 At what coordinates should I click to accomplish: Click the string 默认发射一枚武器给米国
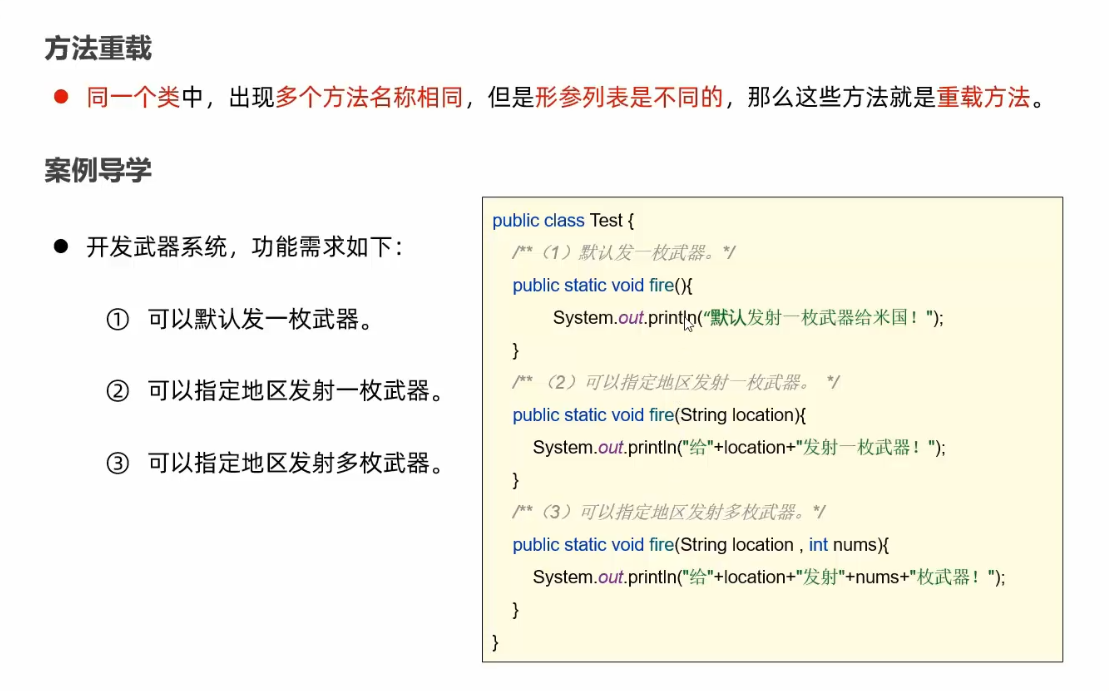(820, 318)
